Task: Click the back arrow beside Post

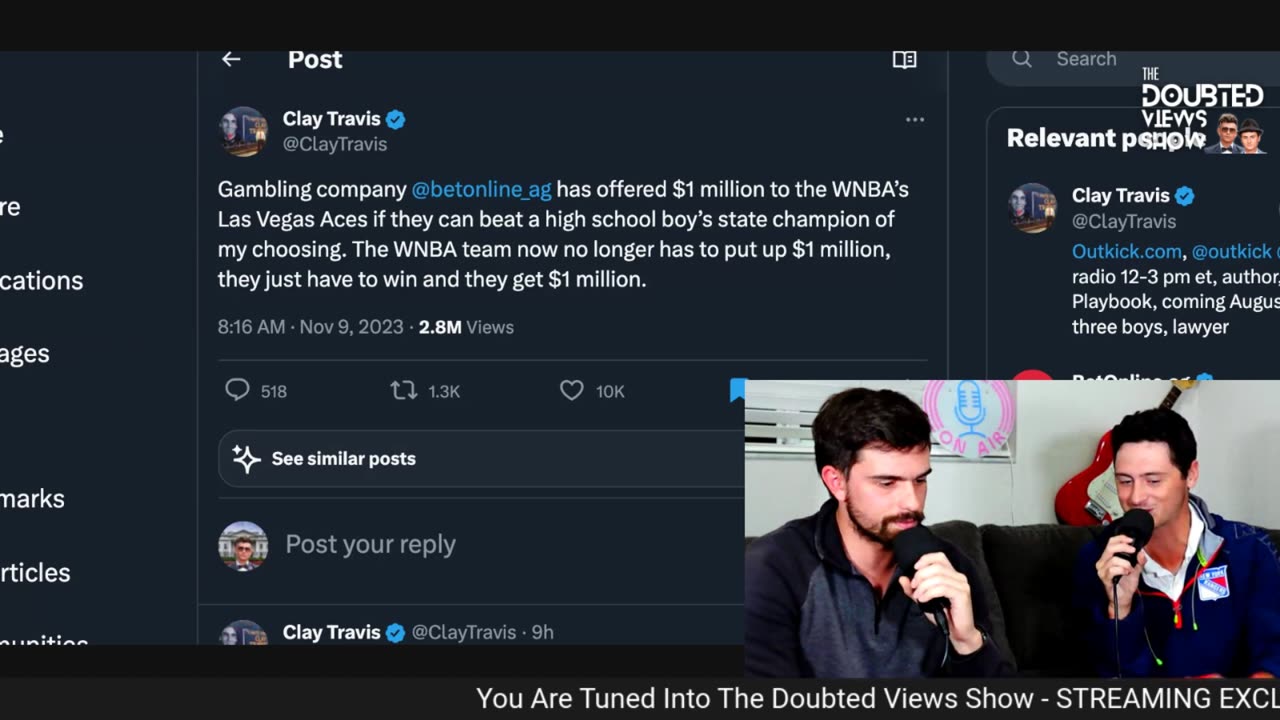Action: [x=231, y=59]
